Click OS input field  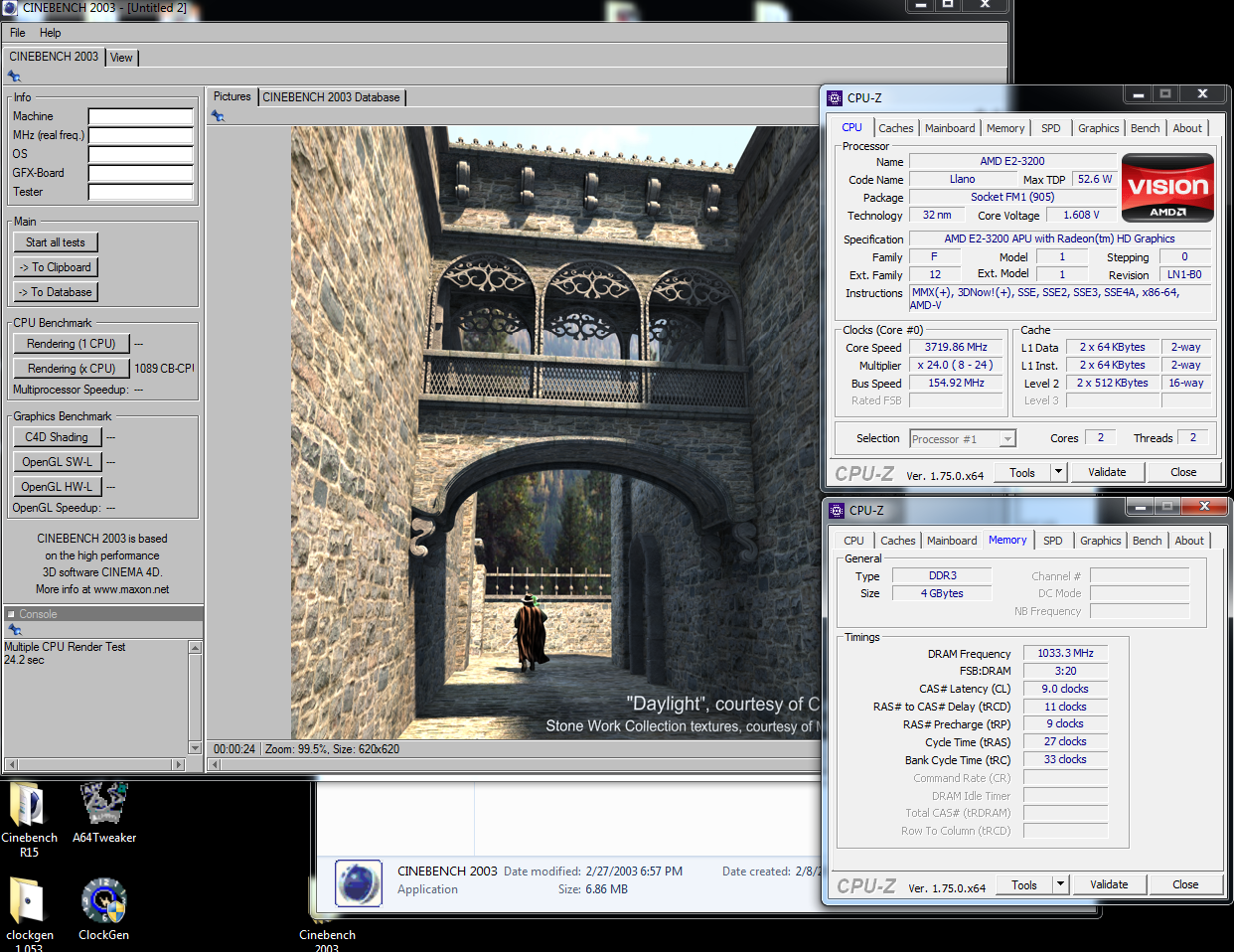pos(141,154)
